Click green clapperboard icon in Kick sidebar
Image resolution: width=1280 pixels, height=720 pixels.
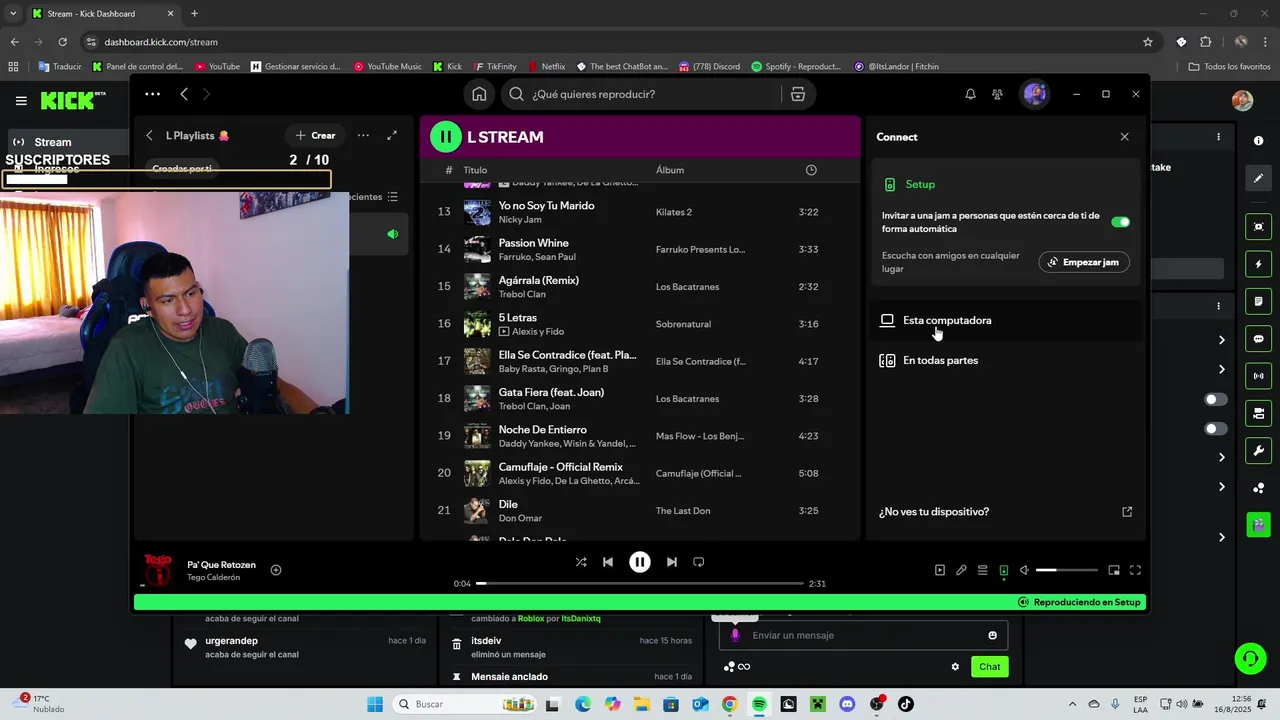point(1258,524)
